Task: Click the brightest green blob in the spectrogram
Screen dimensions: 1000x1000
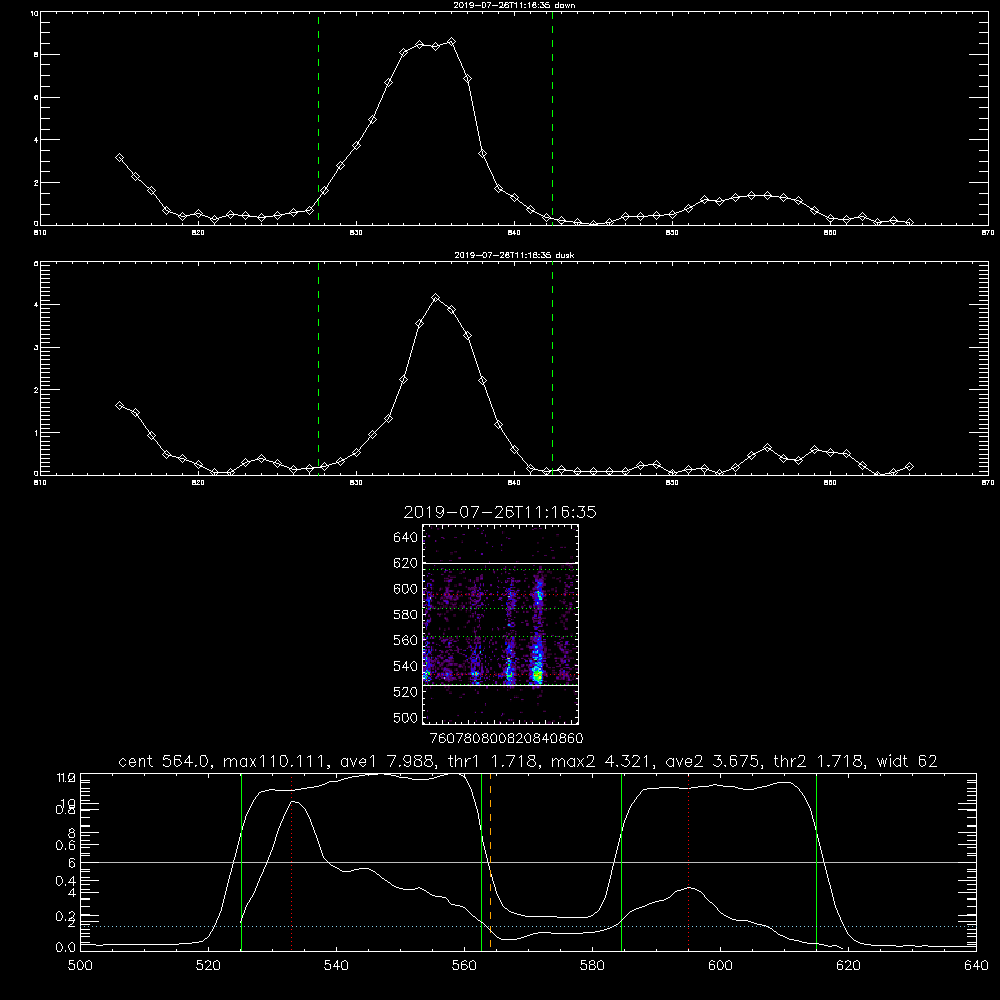Action: [x=538, y=674]
